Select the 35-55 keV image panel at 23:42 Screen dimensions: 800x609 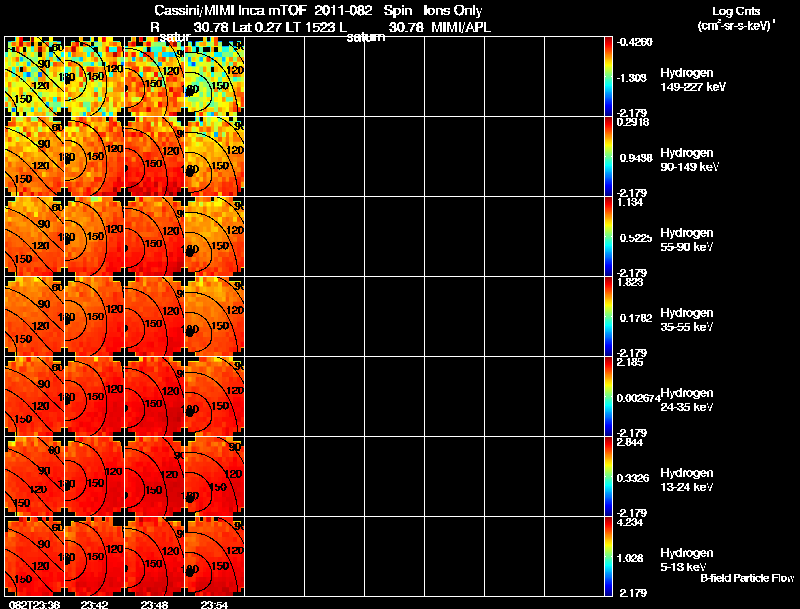point(94,317)
